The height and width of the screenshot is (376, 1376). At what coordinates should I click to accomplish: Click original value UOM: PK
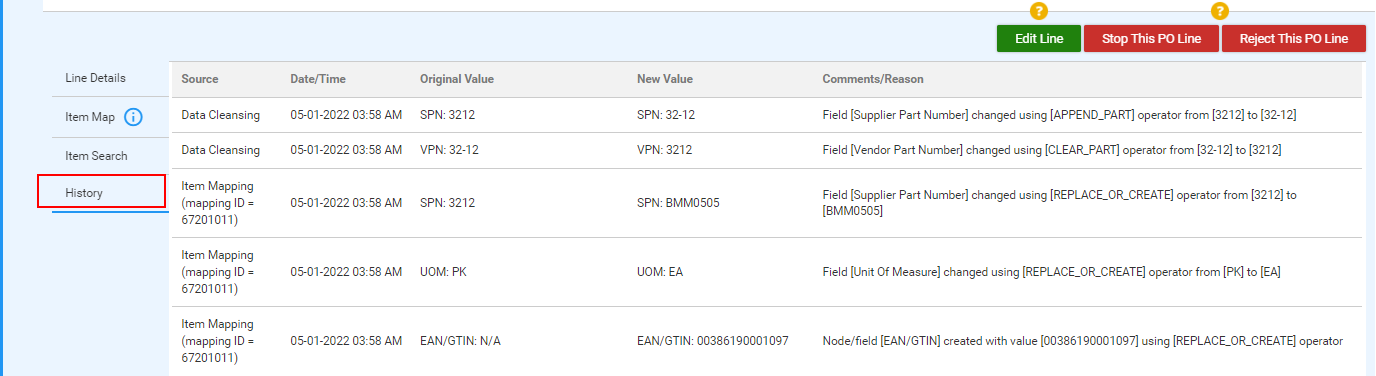tap(443, 272)
